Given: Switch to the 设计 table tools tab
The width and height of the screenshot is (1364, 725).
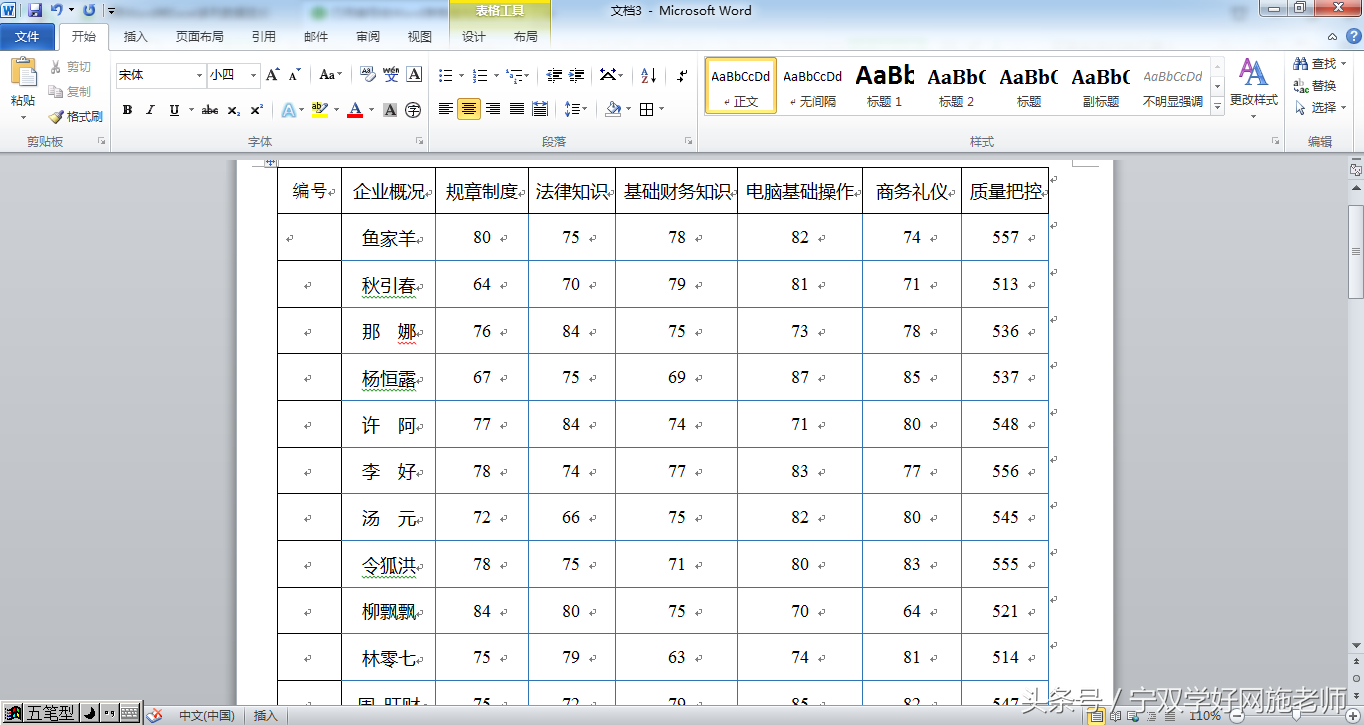Looking at the screenshot, I should click(x=474, y=36).
